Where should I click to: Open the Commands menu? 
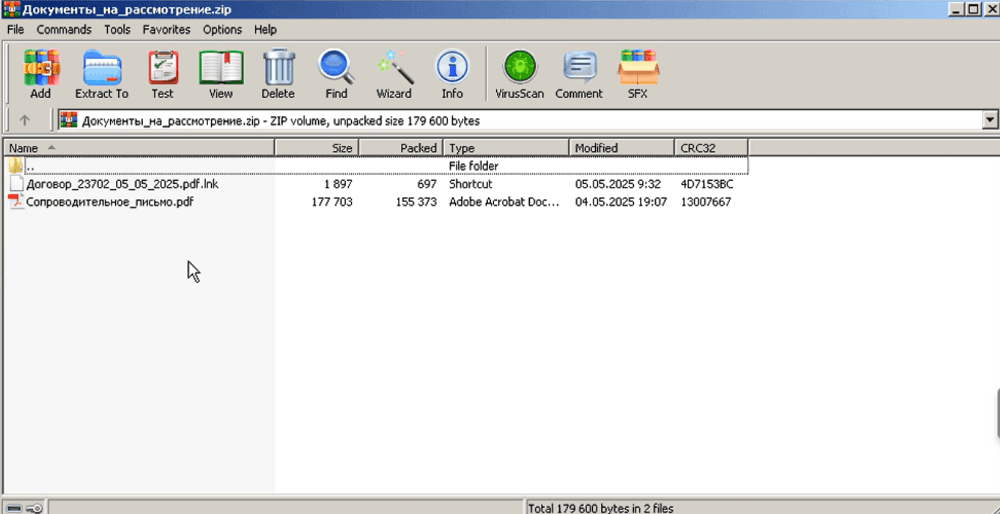coord(64,30)
